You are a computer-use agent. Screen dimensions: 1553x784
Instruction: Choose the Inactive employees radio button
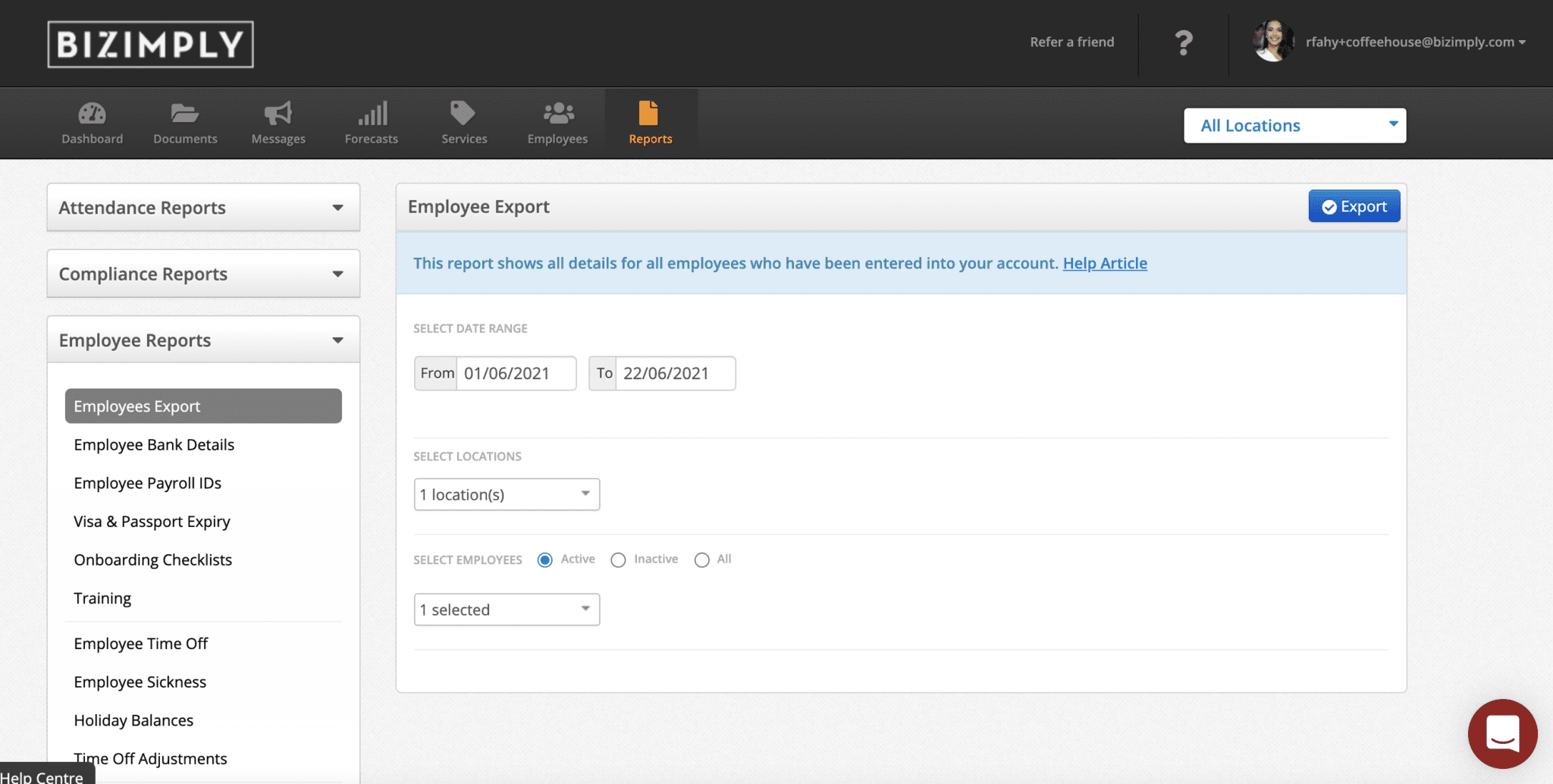(x=618, y=560)
